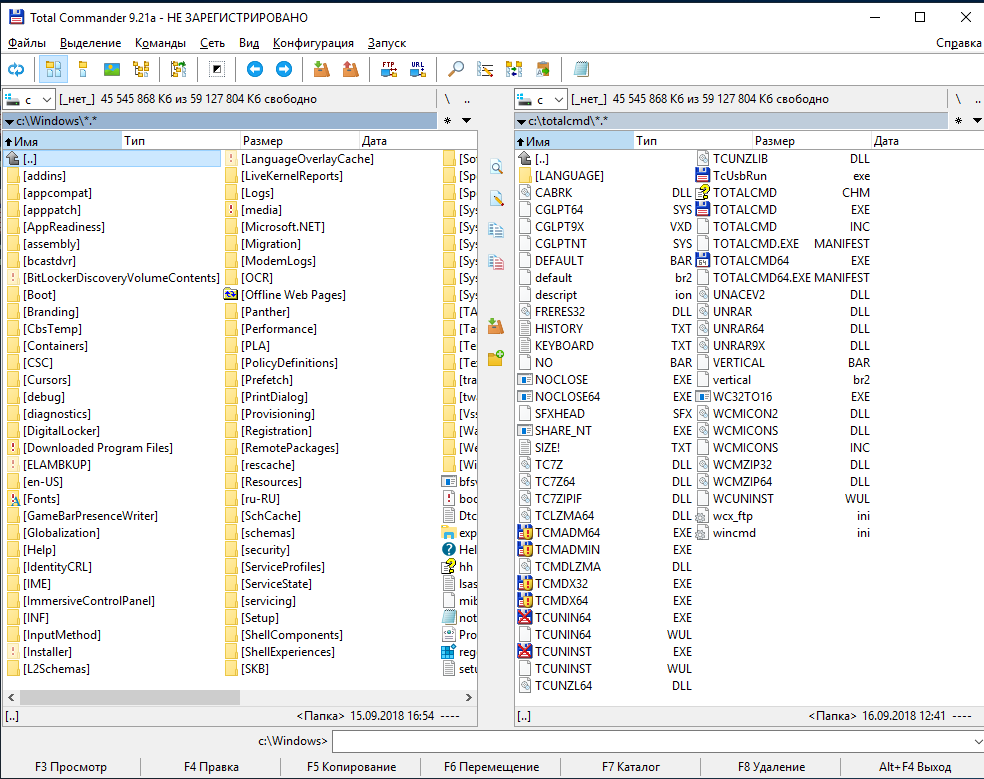984x779 pixels.
Task: Click the Copy files icon in middle bar
Action: [x=496, y=230]
